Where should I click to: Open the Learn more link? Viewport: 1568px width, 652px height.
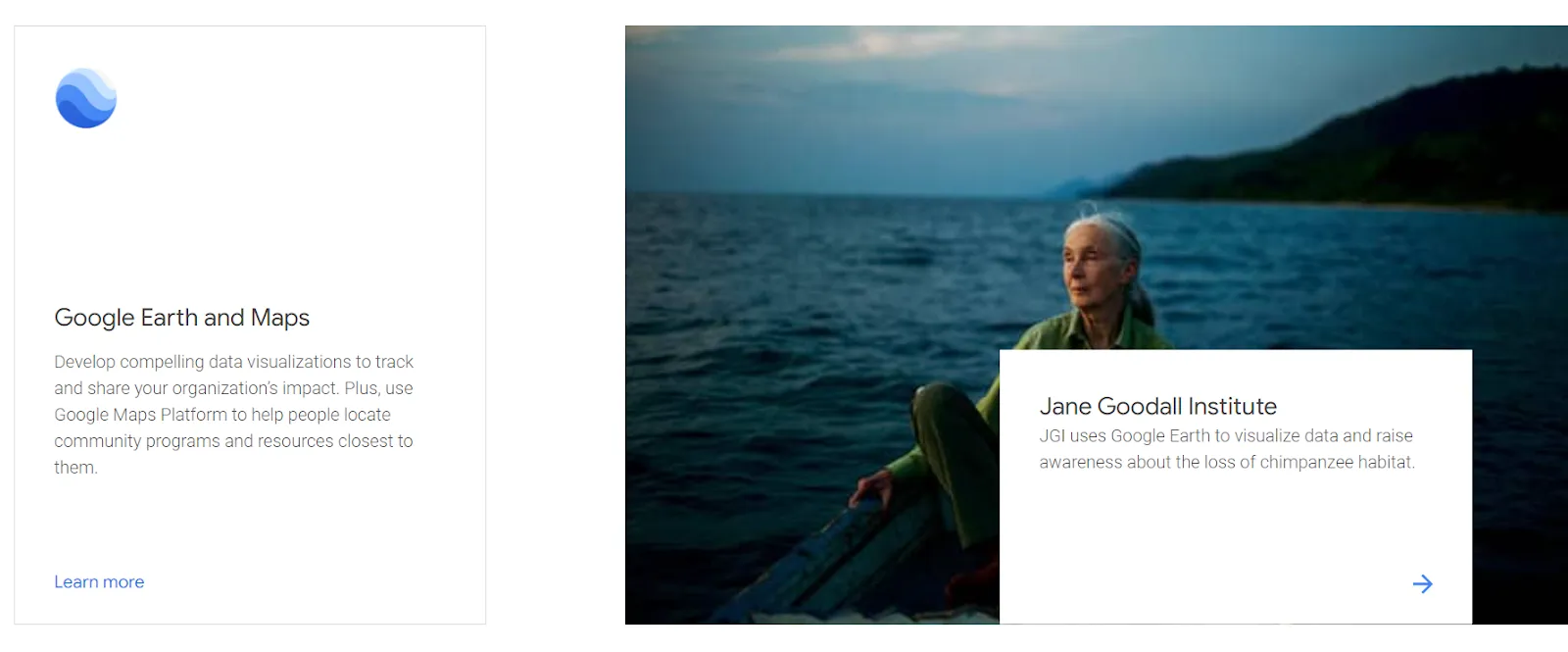point(99,581)
